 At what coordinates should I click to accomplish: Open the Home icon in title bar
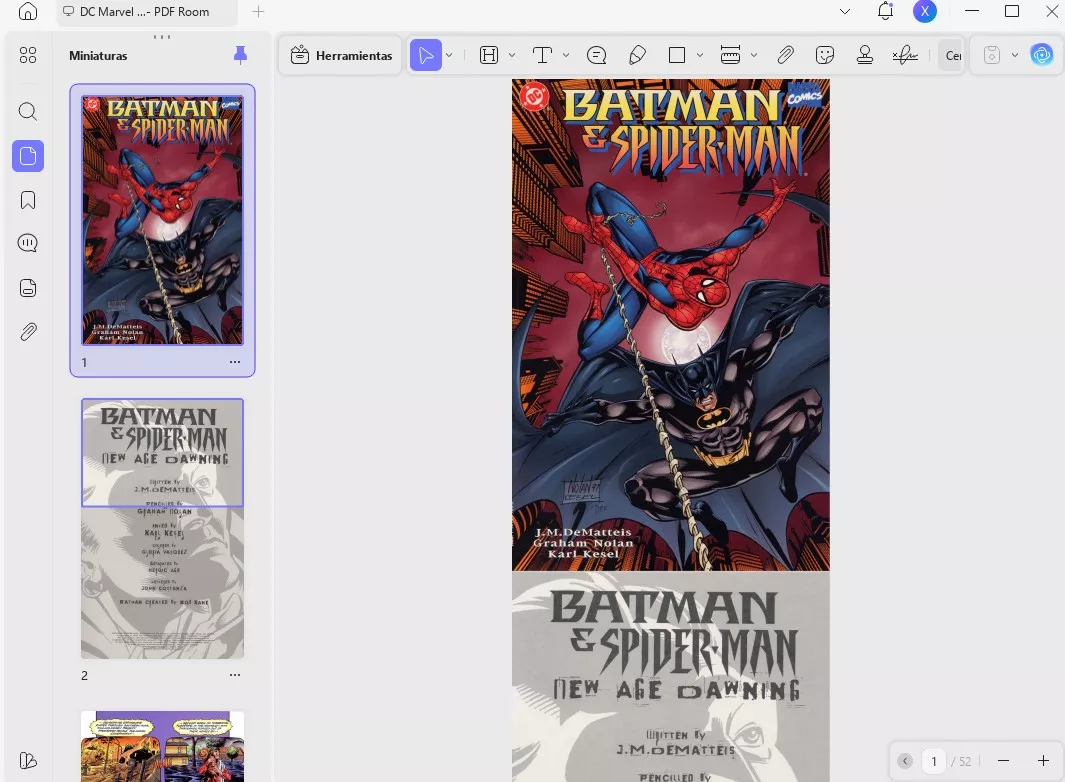click(28, 11)
